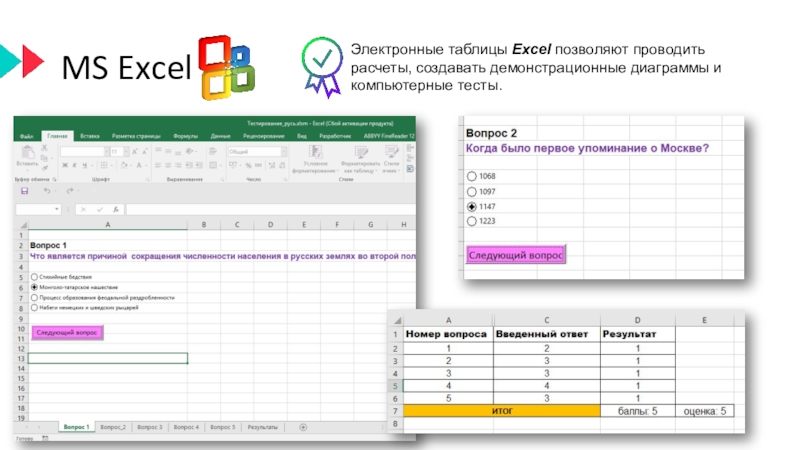This screenshot has width=800, height=450.
Task: Click the fx Insert Function icon
Action: pos(116,209)
